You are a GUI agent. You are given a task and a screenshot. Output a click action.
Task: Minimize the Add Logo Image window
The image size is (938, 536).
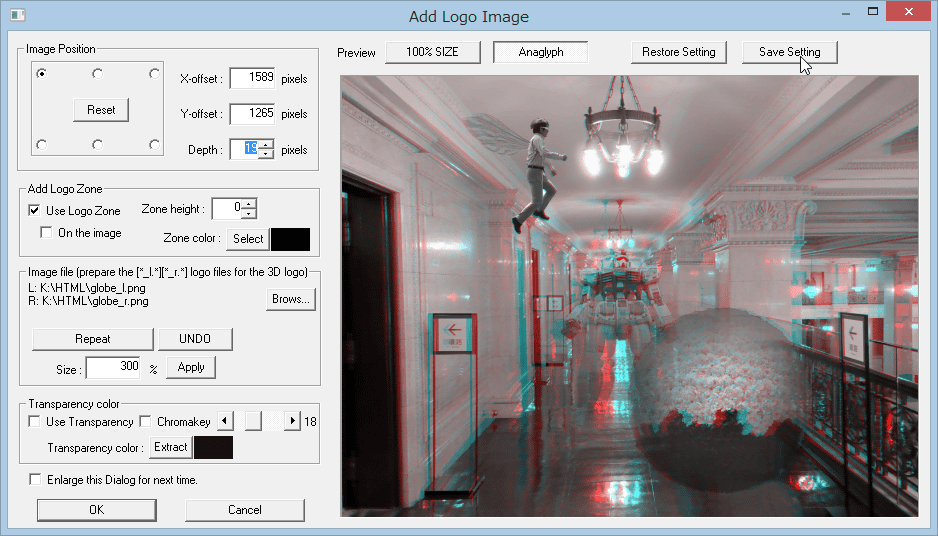(846, 13)
